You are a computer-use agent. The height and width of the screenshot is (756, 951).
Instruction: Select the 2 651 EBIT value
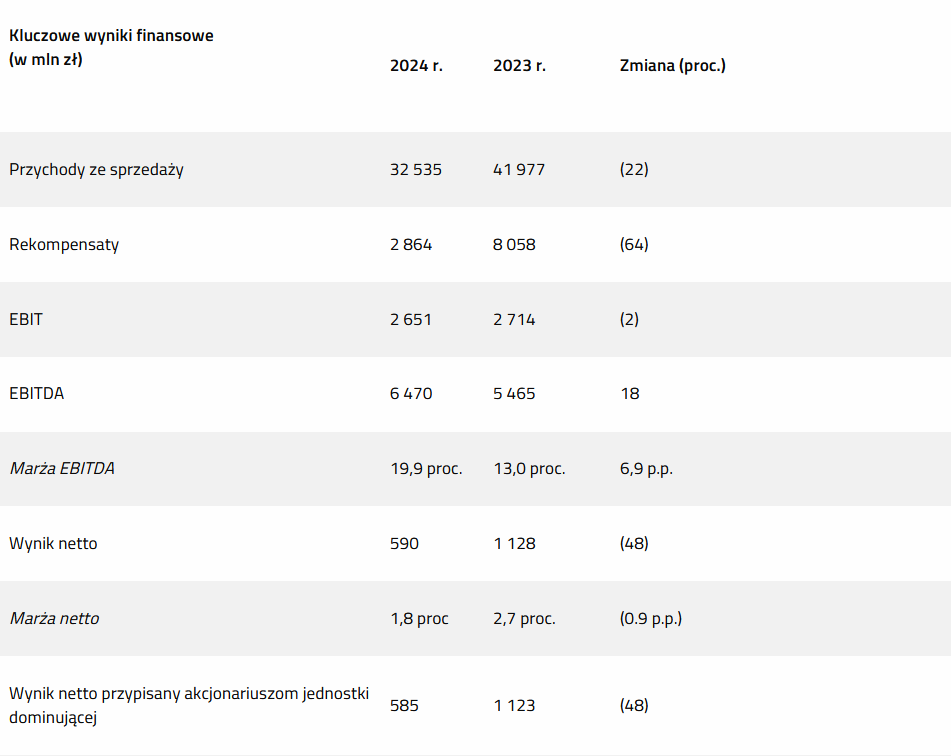click(411, 319)
